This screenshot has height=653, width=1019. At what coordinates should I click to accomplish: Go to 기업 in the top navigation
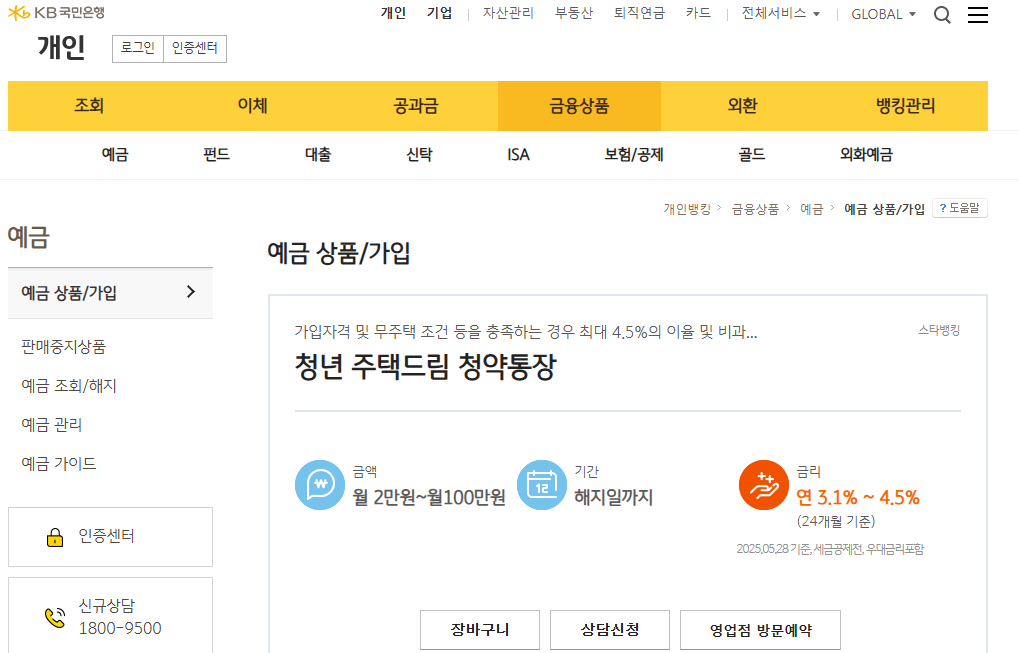pyautogui.click(x=439, y=13)
